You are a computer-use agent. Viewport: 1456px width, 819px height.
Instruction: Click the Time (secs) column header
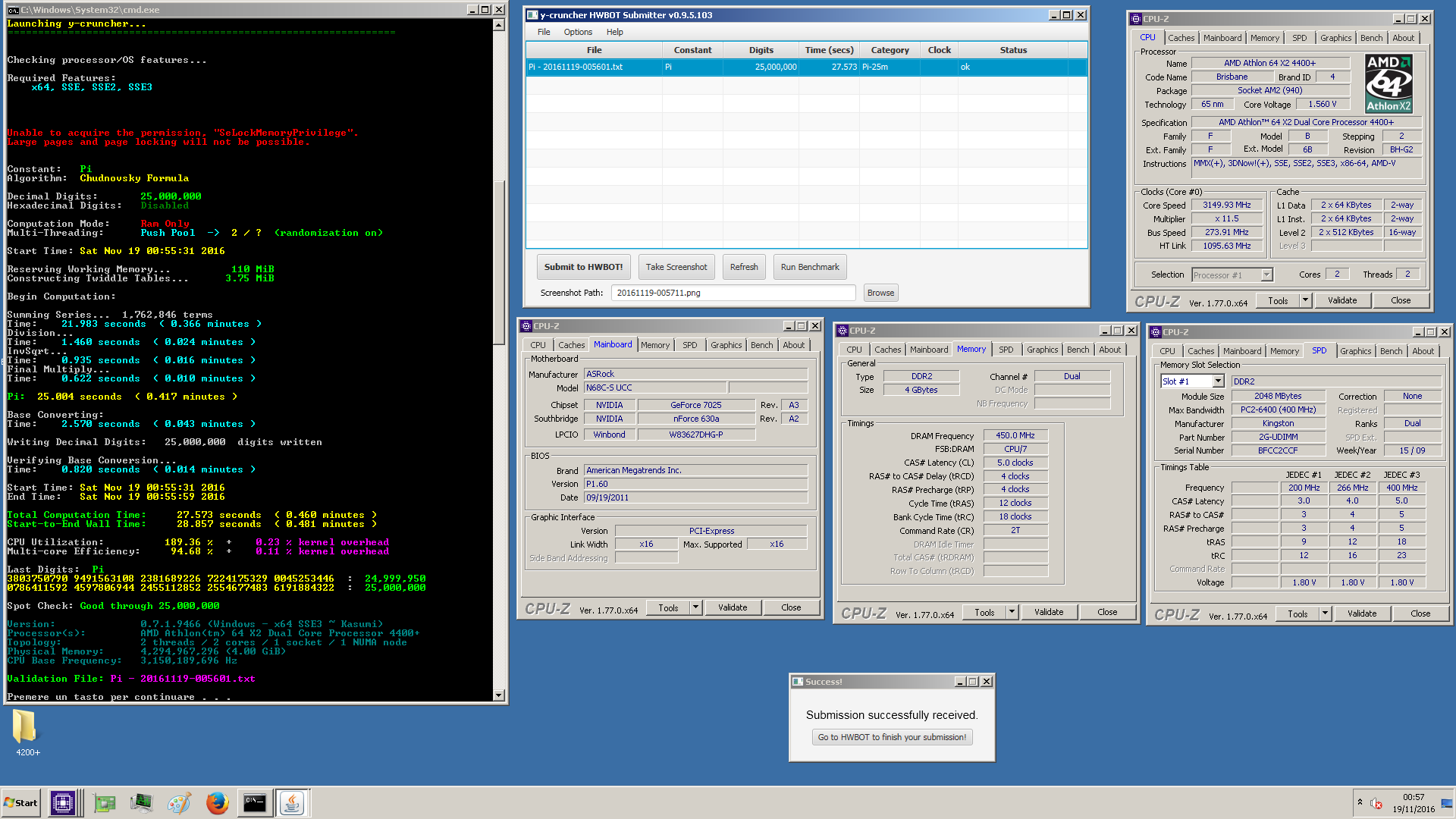829,50
